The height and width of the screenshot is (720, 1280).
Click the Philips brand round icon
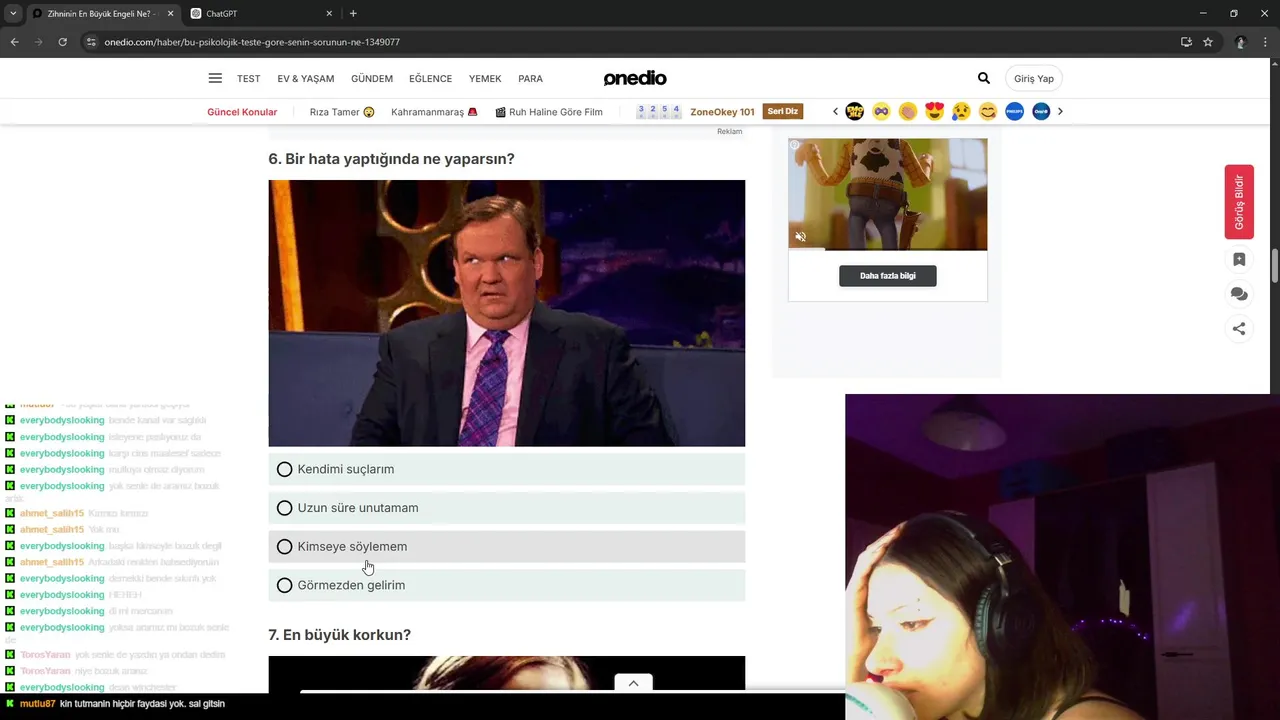[1014, 112]
